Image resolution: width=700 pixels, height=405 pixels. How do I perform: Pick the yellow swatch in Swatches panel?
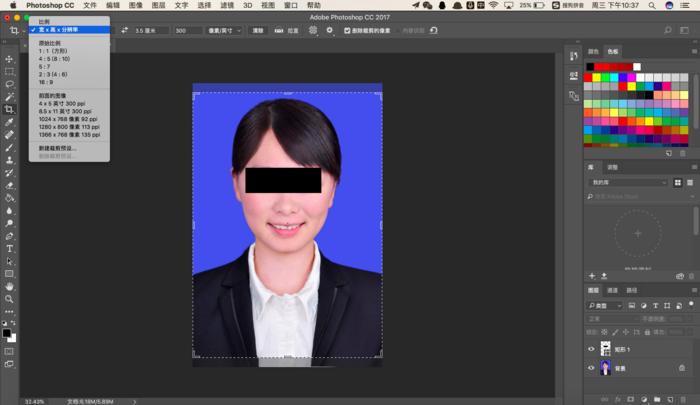[x=596, y=78]
